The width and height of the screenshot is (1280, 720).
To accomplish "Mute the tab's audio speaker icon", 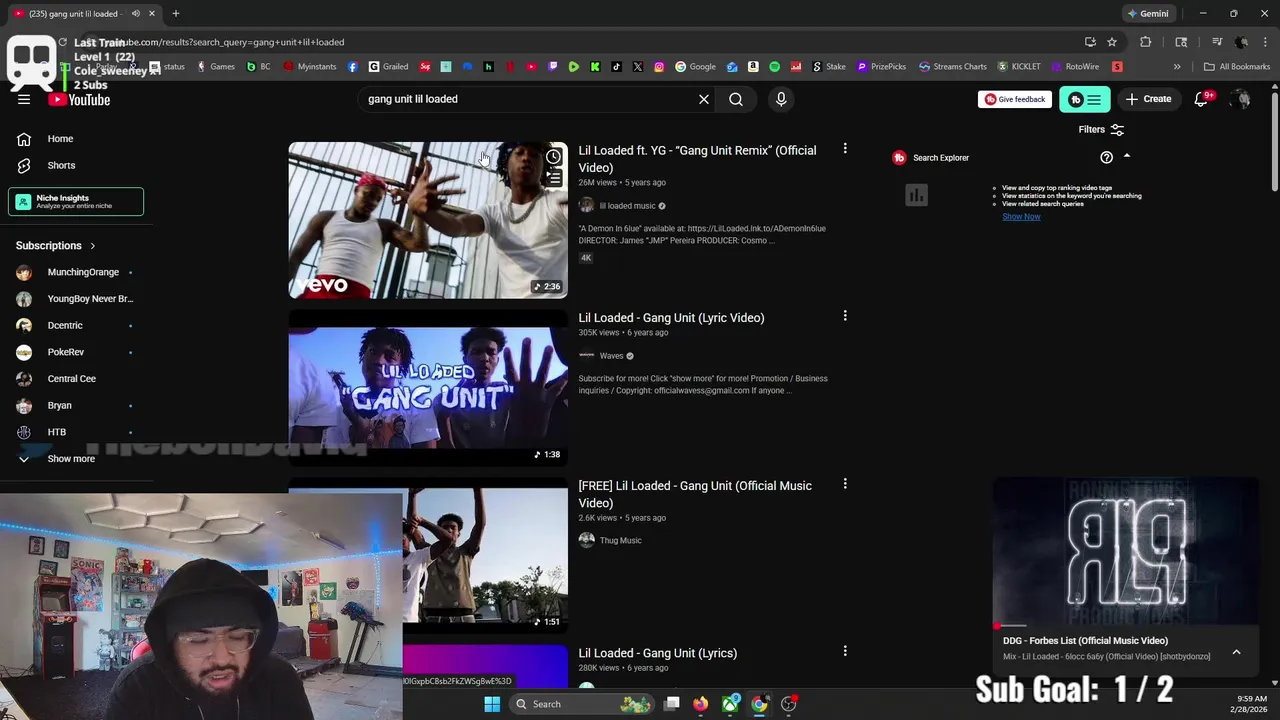I will pos(136,14).
